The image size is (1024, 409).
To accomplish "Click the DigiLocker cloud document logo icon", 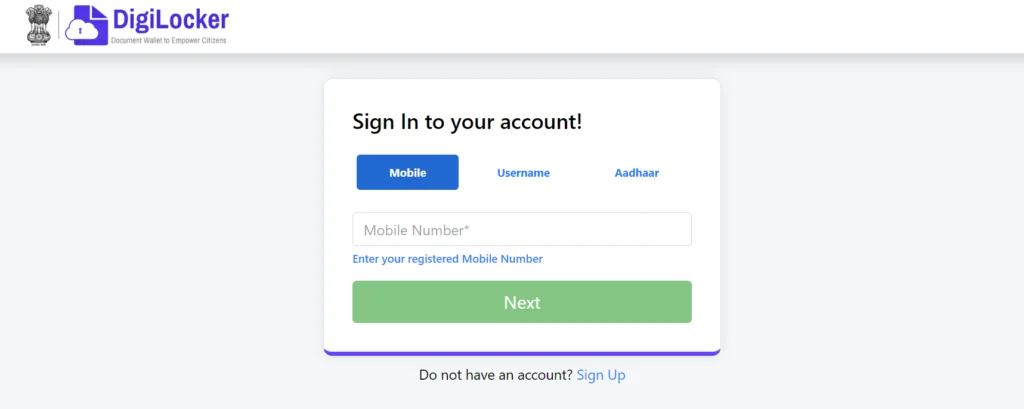I will (x=87, y=25).
